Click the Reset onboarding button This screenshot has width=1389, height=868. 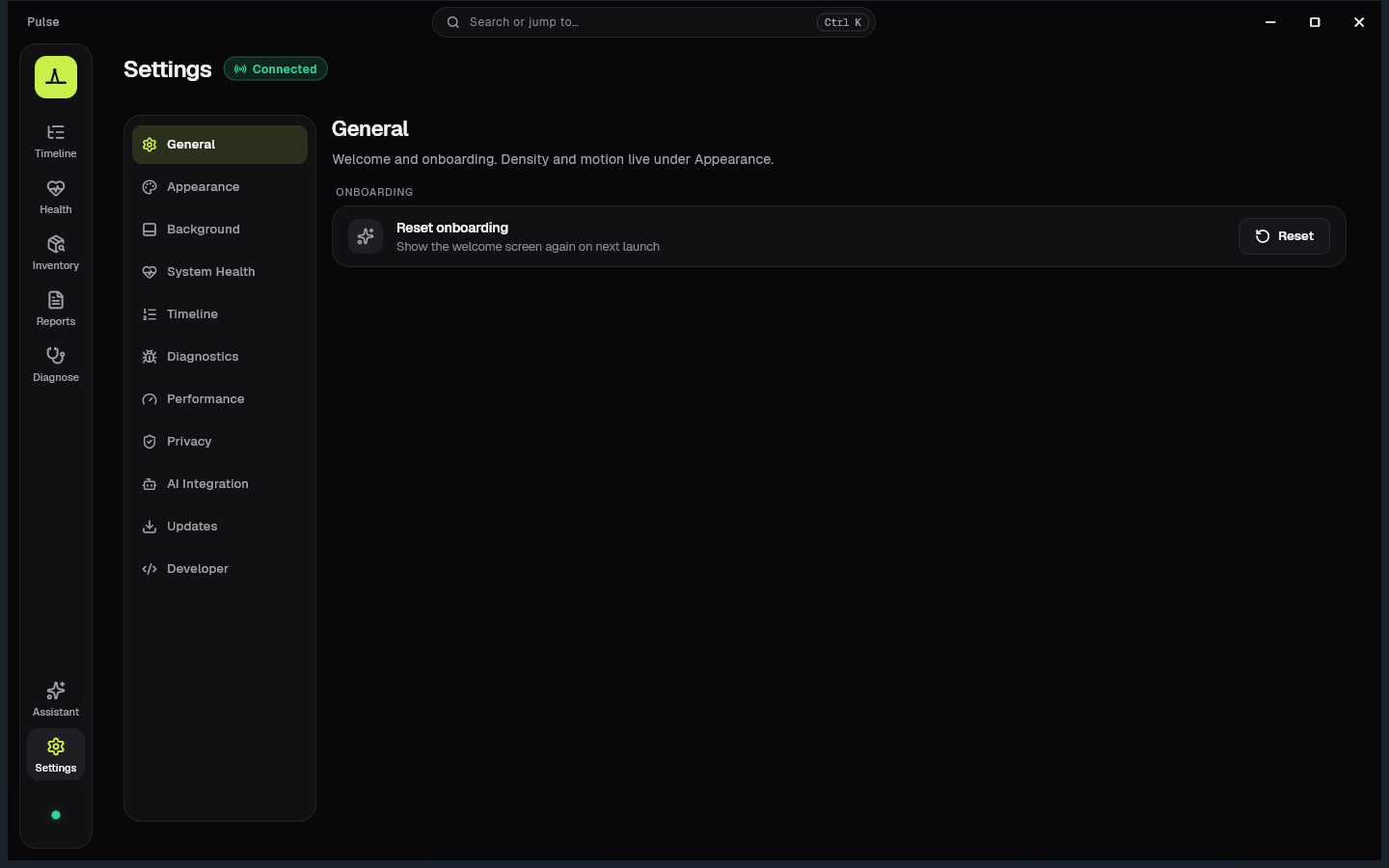click(1284, 236)
